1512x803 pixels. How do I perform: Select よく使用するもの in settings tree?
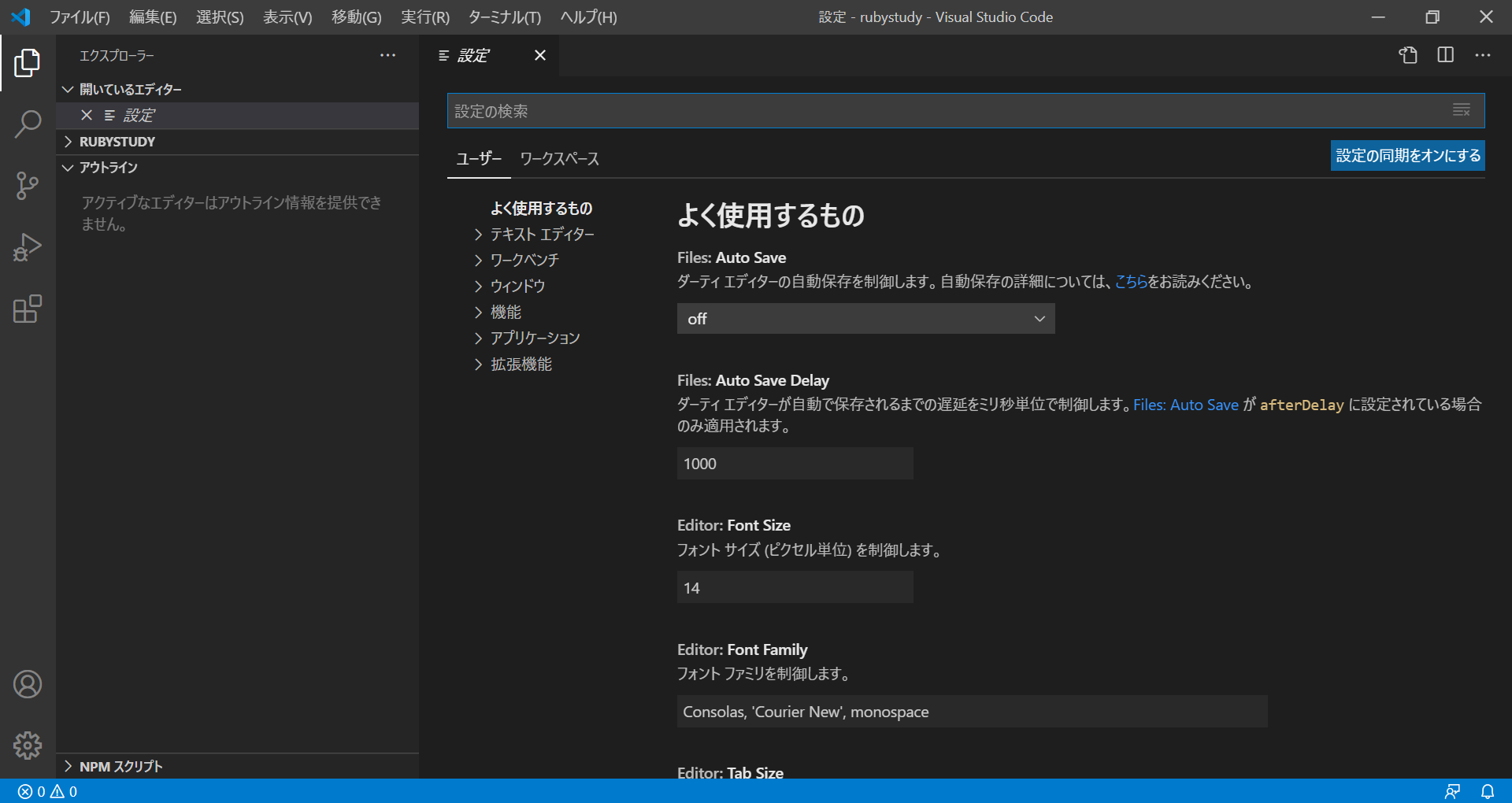[541, 208]
